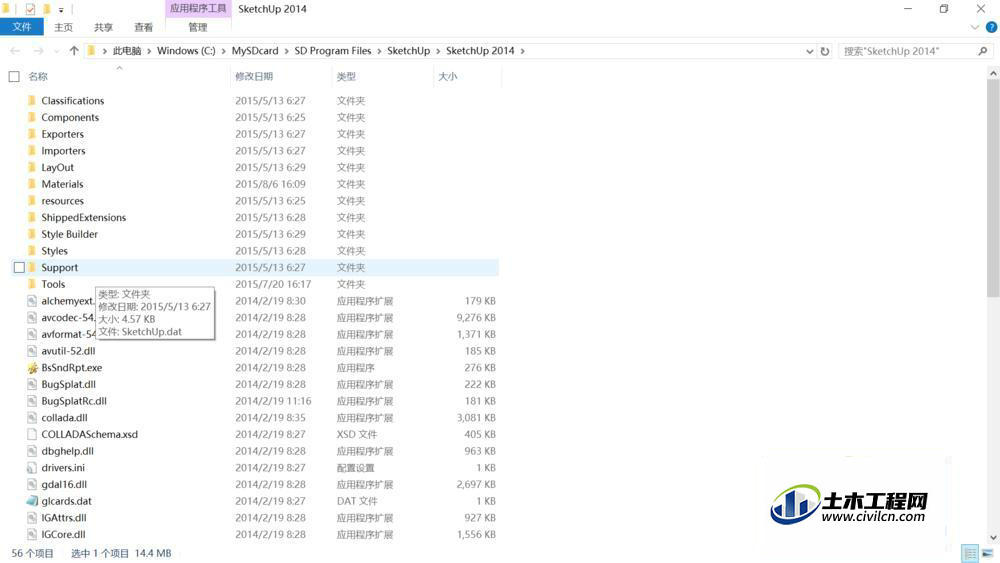Screen dimensions: 1000x563
Task: Select the Materials folder icon
Action: point(32,184)
